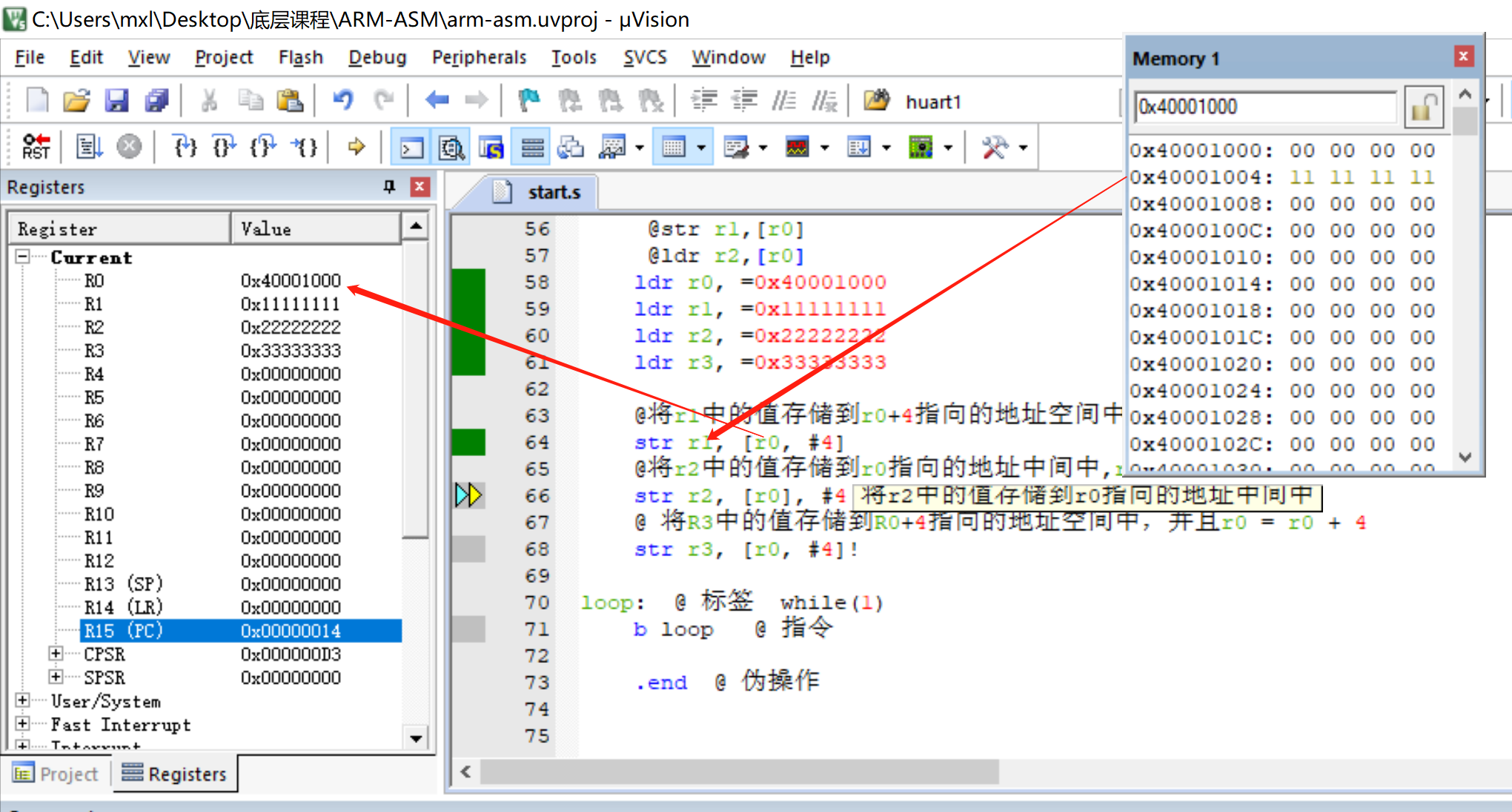
Task: Toggle the Disassembly Window button
Action: 451,148
